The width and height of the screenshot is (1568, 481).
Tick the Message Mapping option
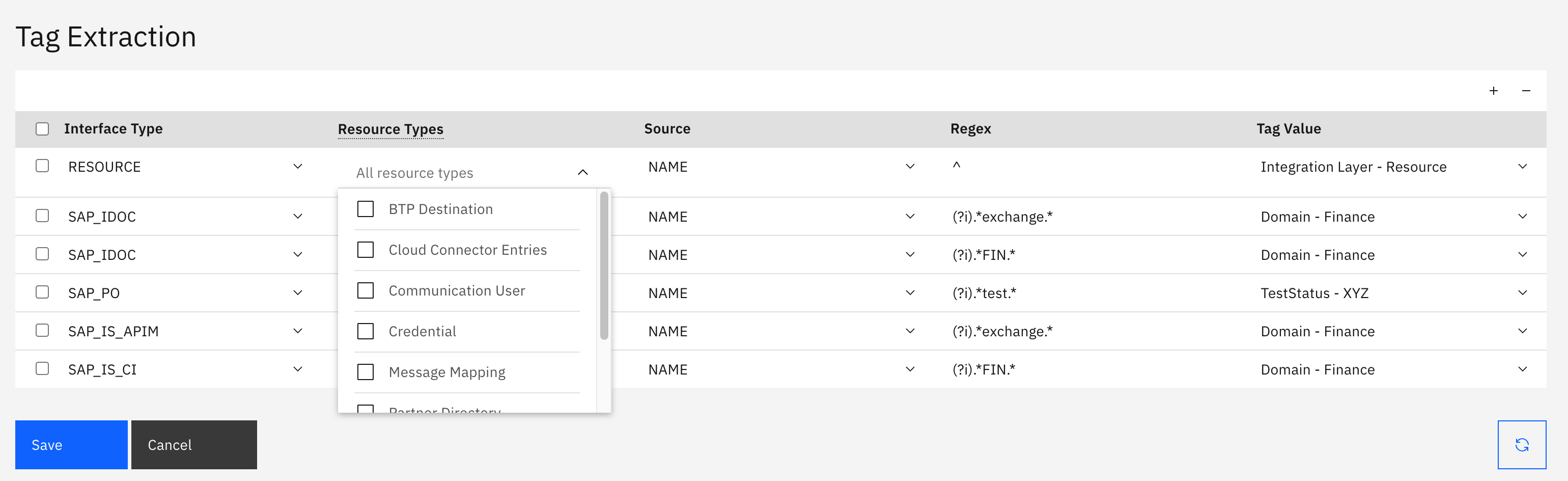pyautogui.click(x=365, y=372)
